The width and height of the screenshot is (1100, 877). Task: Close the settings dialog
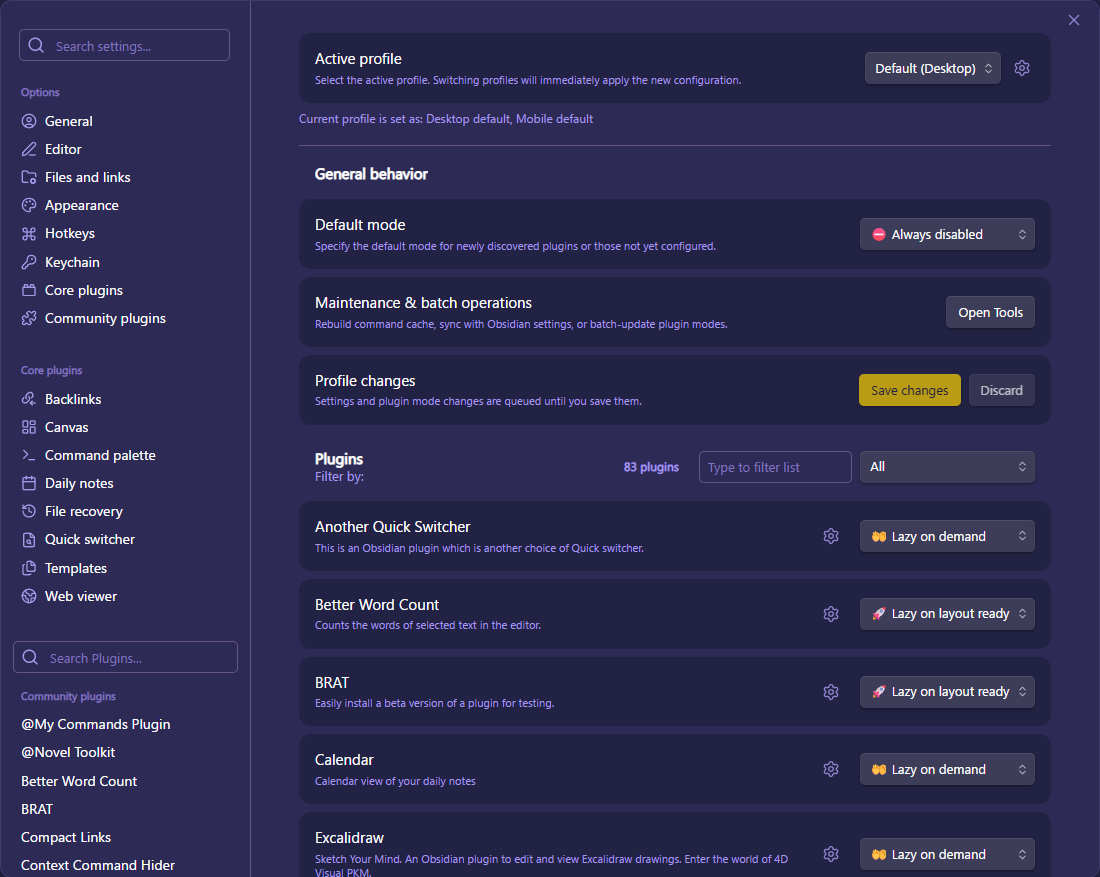(x=1073, y=20)
